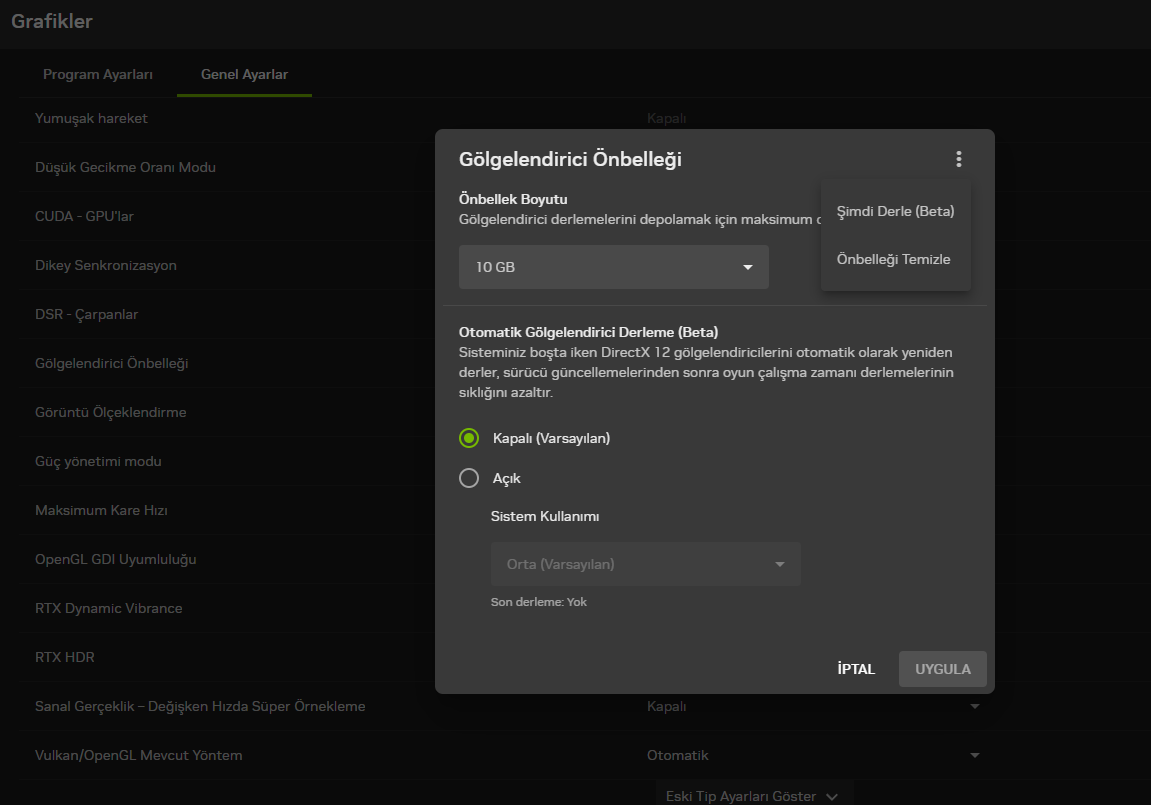Click the Düşük Gecikme Oranı Modu setting

click(126, 167)
